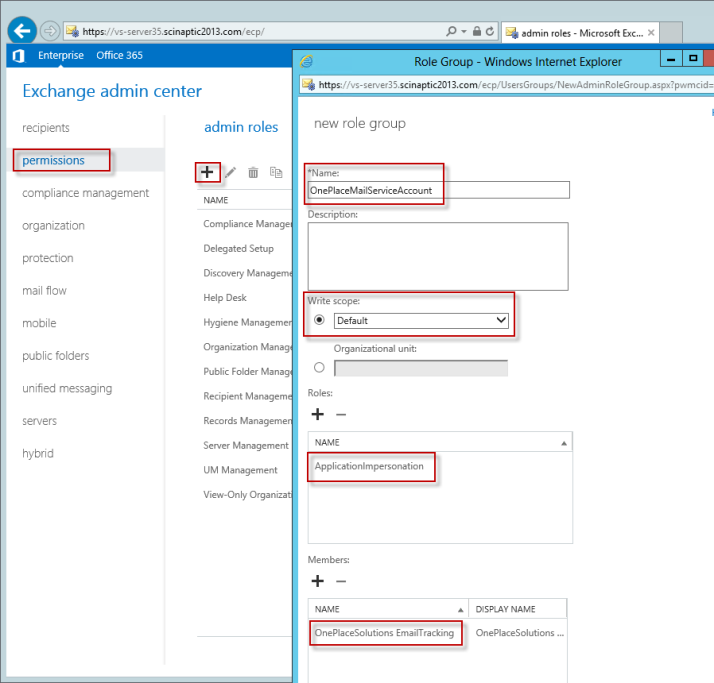Screen dimensions: 714x683
Task: Maximize the Role Group window
Action: [693, 59]
